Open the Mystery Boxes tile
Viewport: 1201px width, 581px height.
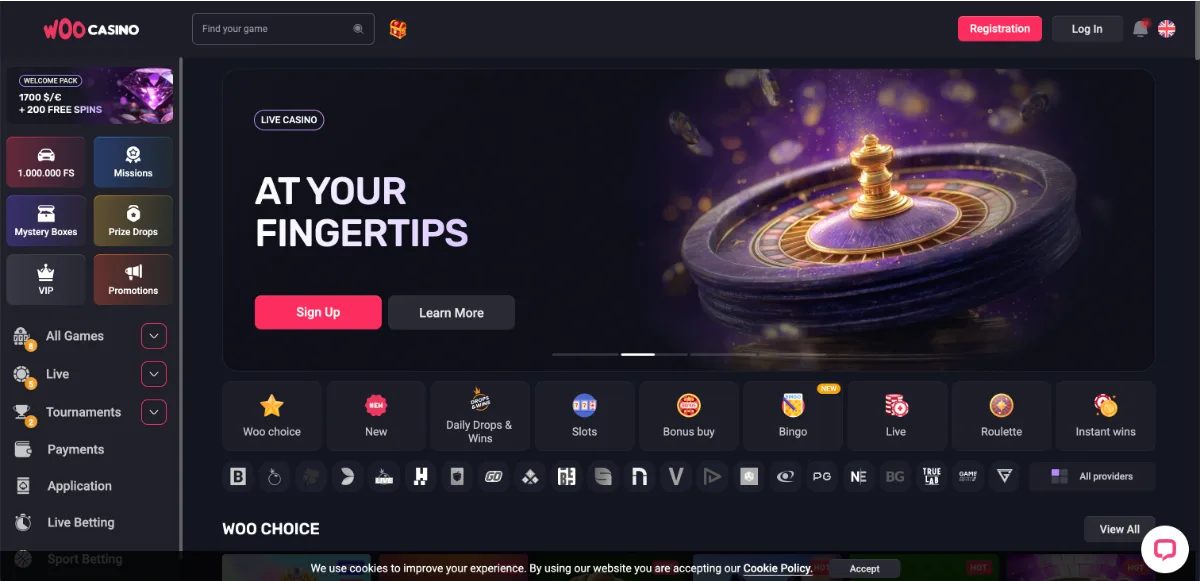pyautogui.click(x=46, y=221)
